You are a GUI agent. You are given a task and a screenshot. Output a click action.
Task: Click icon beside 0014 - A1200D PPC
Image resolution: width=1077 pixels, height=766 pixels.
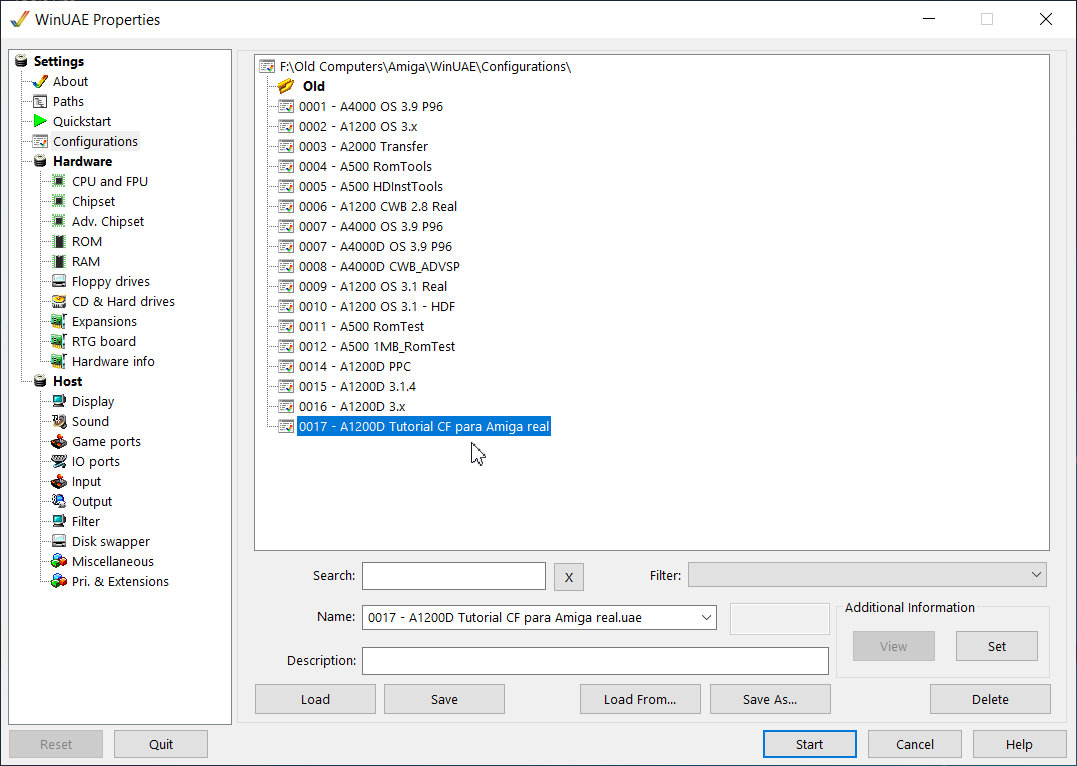click(286, 366)
